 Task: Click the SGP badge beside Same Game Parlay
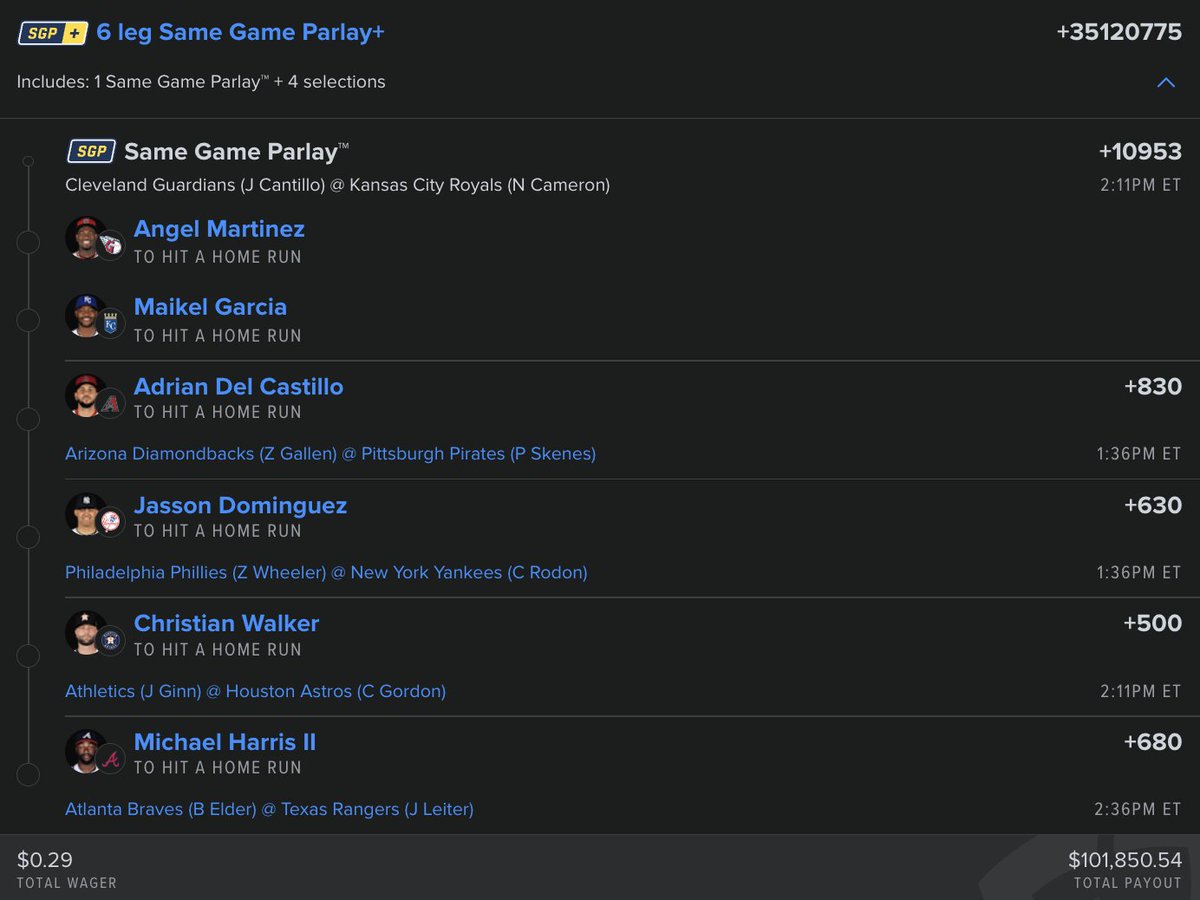point(91,152)
